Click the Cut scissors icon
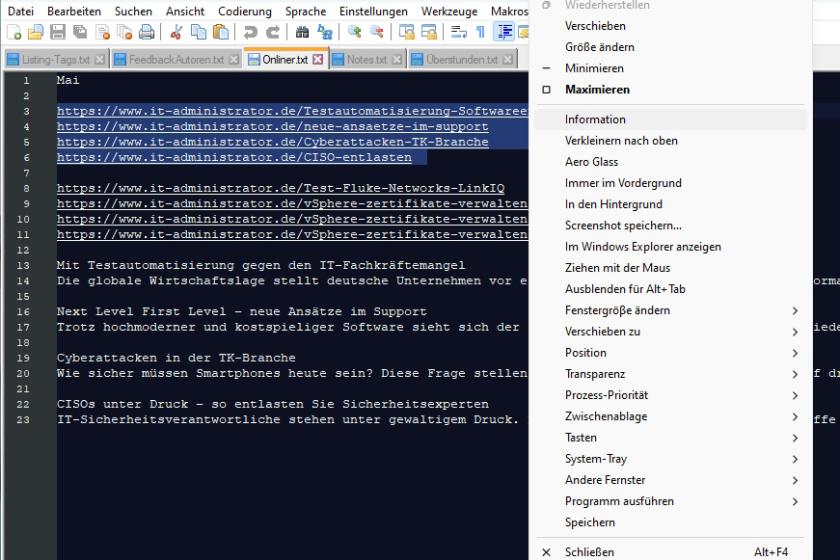Screen dimensions: 840x560 click(176, 32)
